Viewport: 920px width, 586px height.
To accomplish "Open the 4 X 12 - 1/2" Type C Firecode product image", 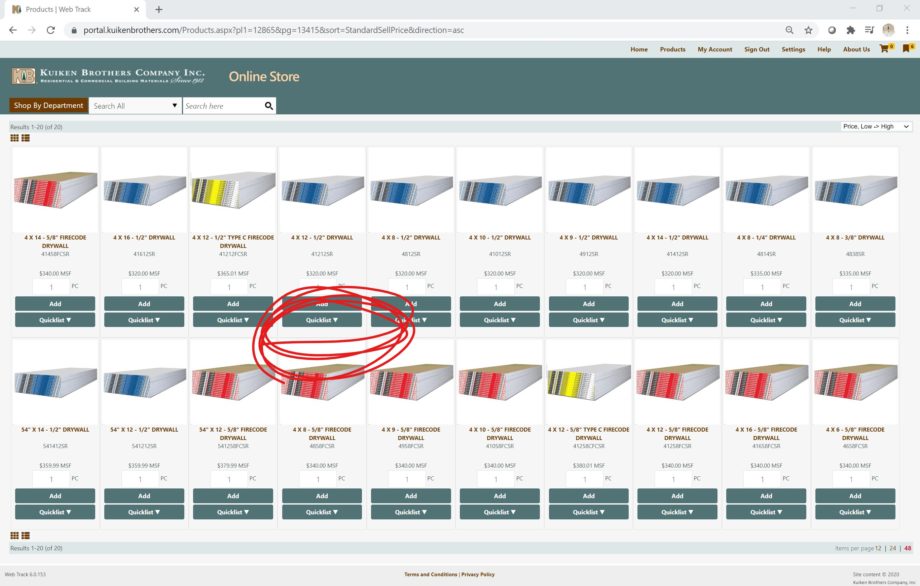I will point(233,189).
